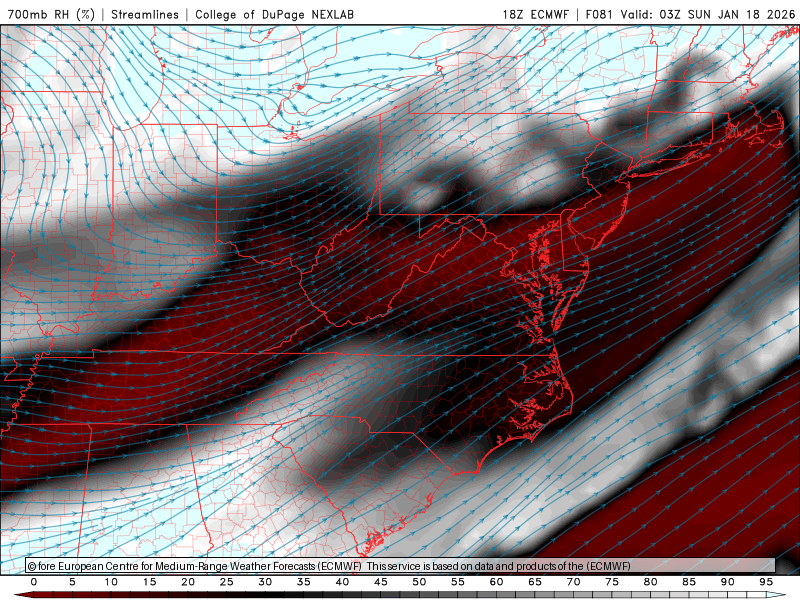
Task: Select the "Streamlines" label in header
Action: point(145,14)
